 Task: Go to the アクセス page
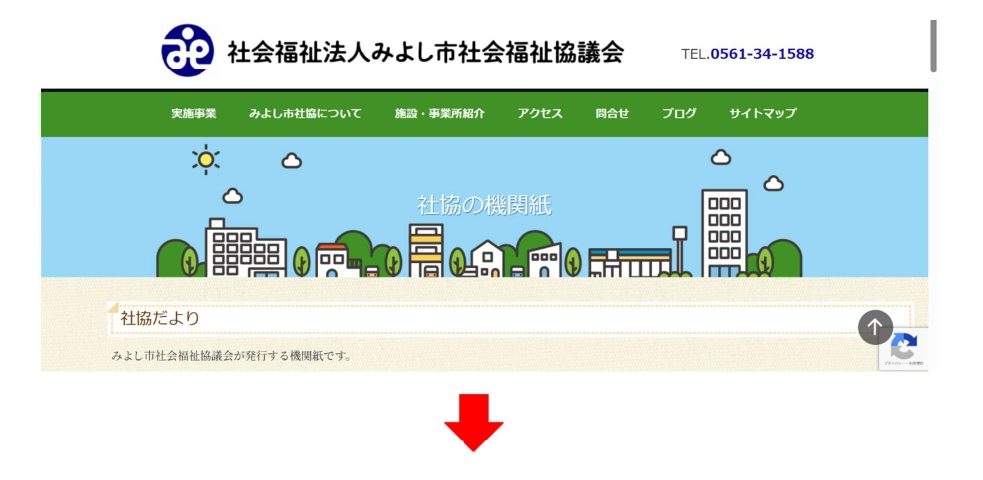click(x=540, y=114)
